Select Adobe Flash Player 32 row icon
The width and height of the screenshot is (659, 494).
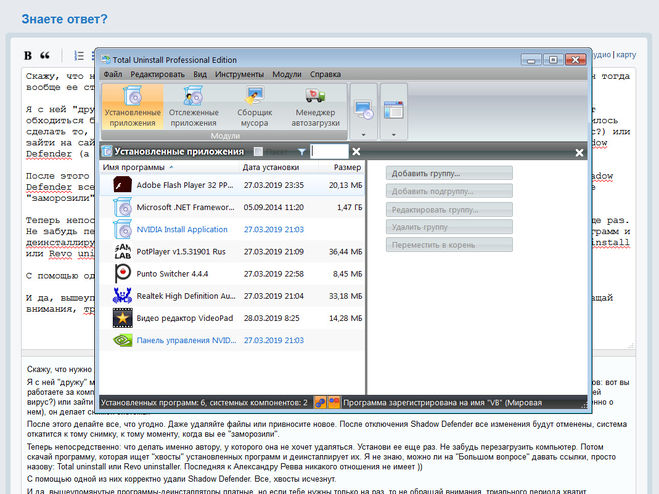click(x=122, y=185)
